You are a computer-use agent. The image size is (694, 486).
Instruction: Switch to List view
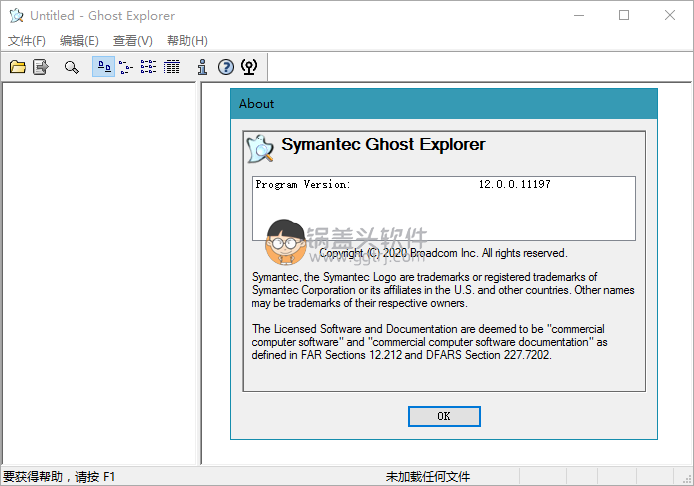click(148, 67)
